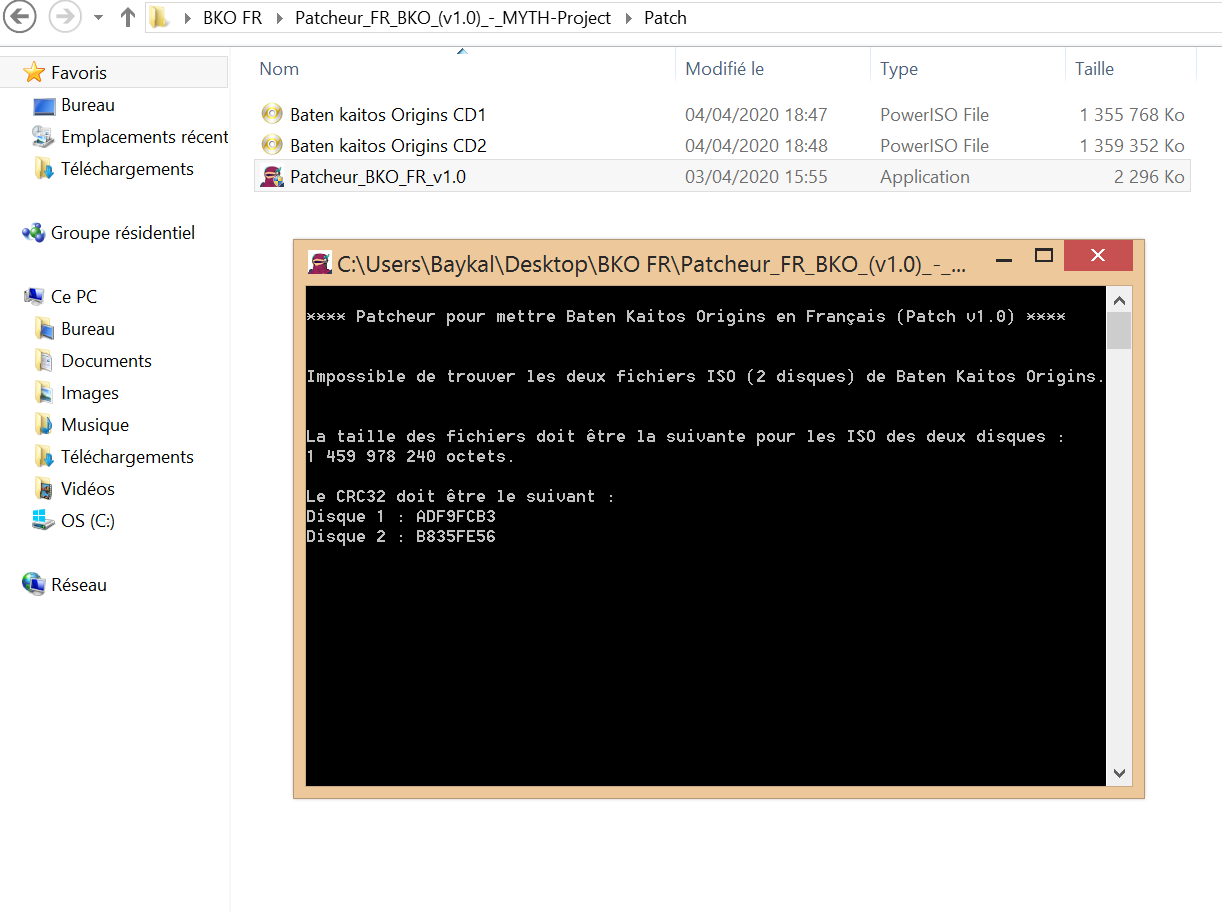This screenshot has width=1222, height=915.
Task: Select file name Baten kaitos Origins CD2
Action: [x=388, y=146]
